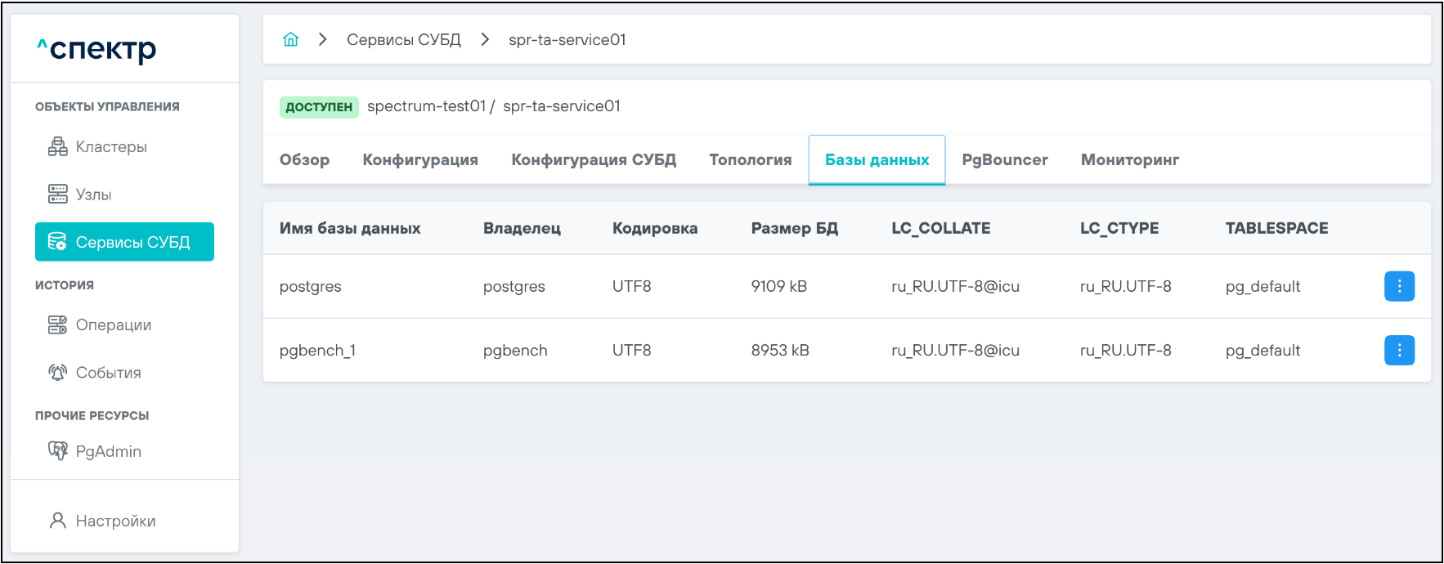Switch to the Обзор tab

(304, 160)
